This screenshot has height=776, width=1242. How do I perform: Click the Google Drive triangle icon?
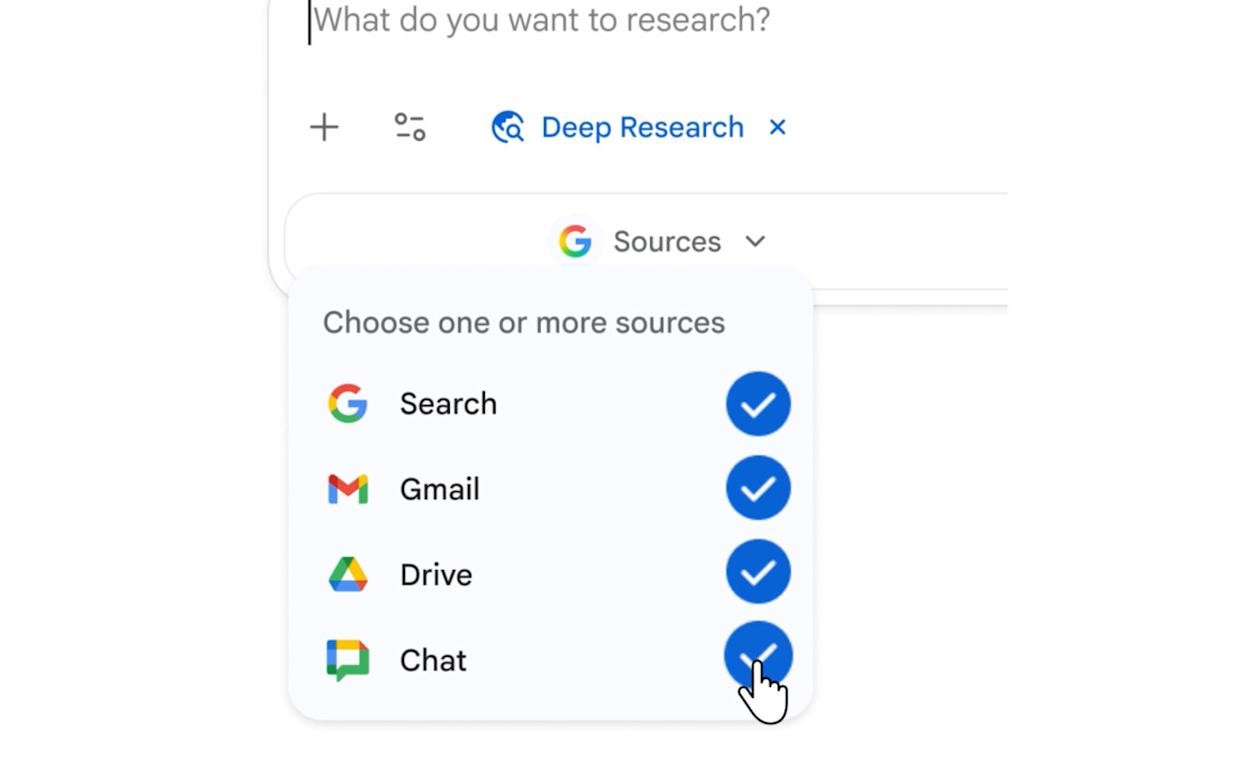[346, 573]
